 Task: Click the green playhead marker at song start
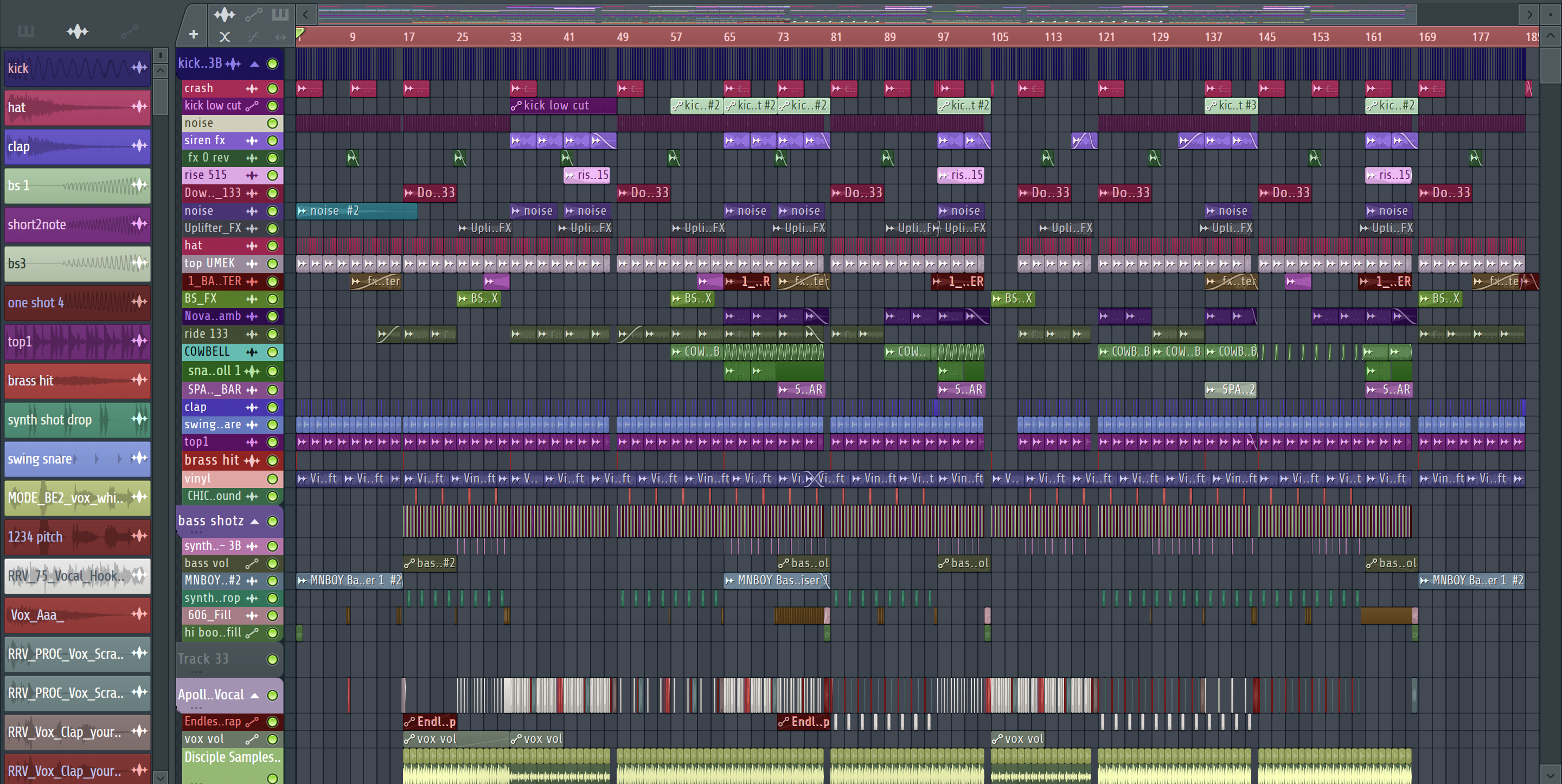(300, 34)
